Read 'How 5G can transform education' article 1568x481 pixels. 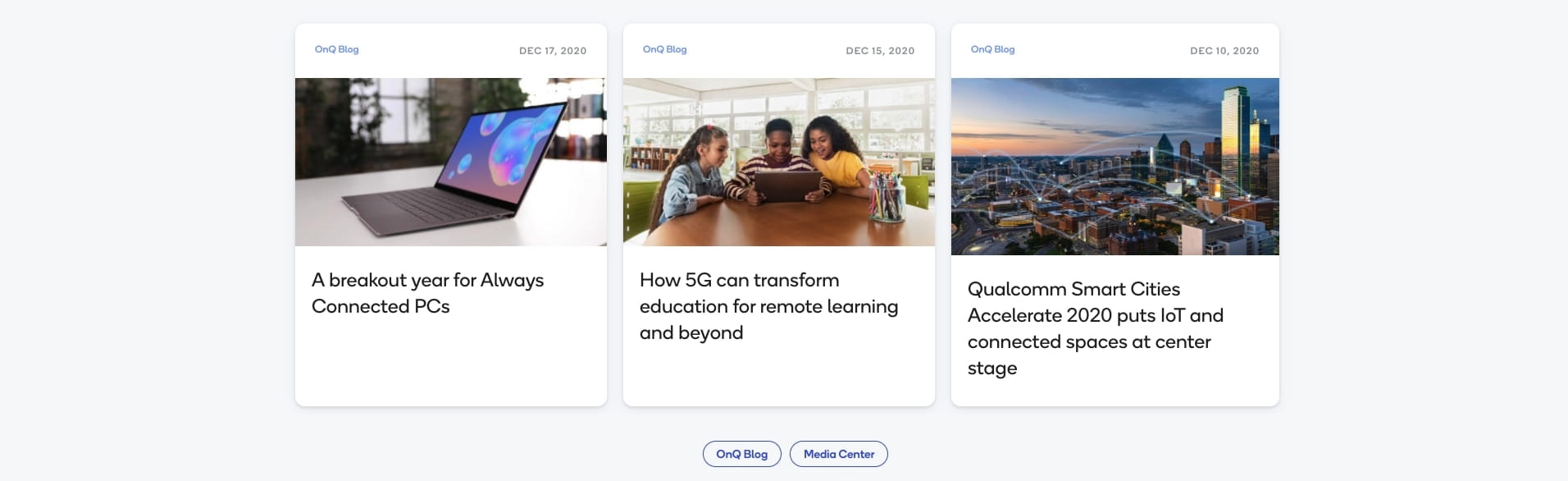point(768,306)
